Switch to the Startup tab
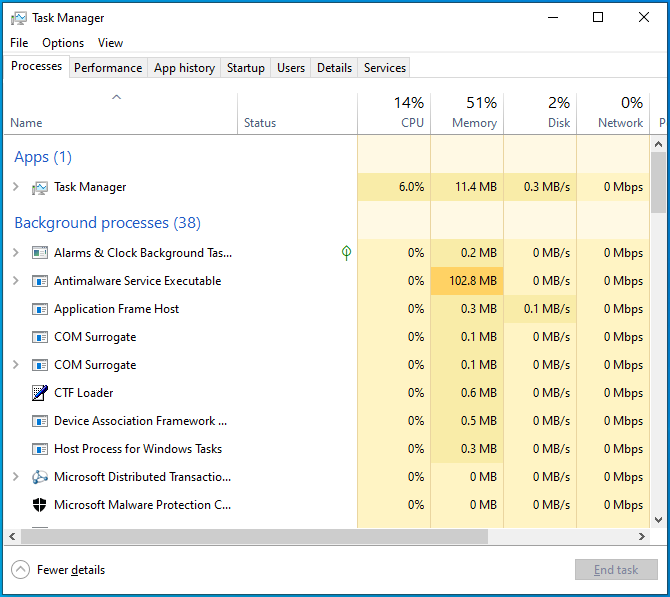Screen dimensions: 670x597 click(x=246, y=68)
